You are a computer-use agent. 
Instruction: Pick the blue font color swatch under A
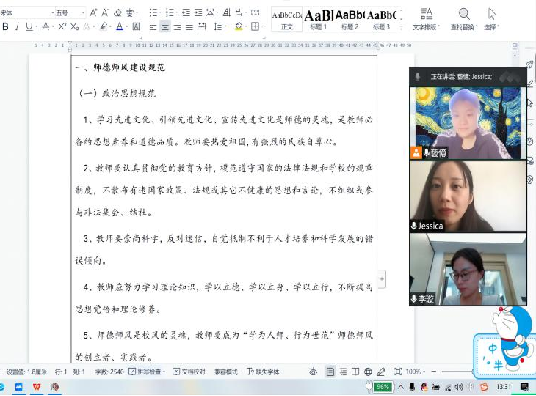119,27
